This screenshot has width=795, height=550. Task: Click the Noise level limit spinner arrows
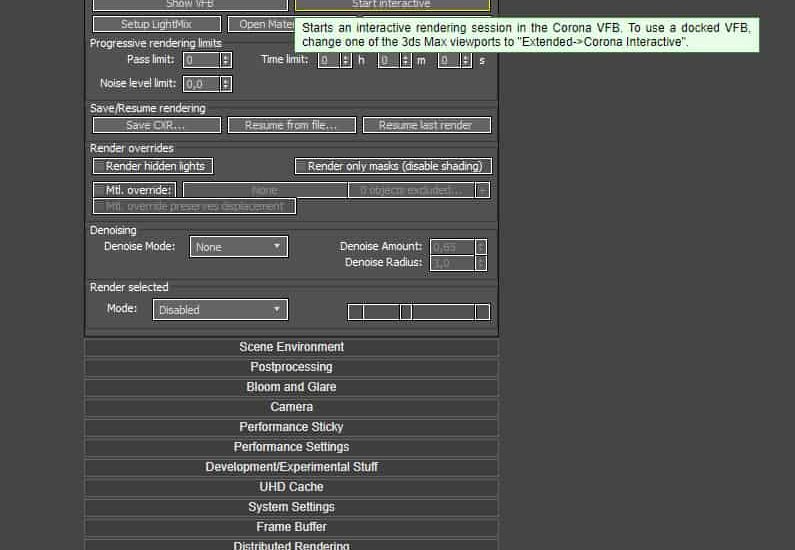(x=226, y=84)
